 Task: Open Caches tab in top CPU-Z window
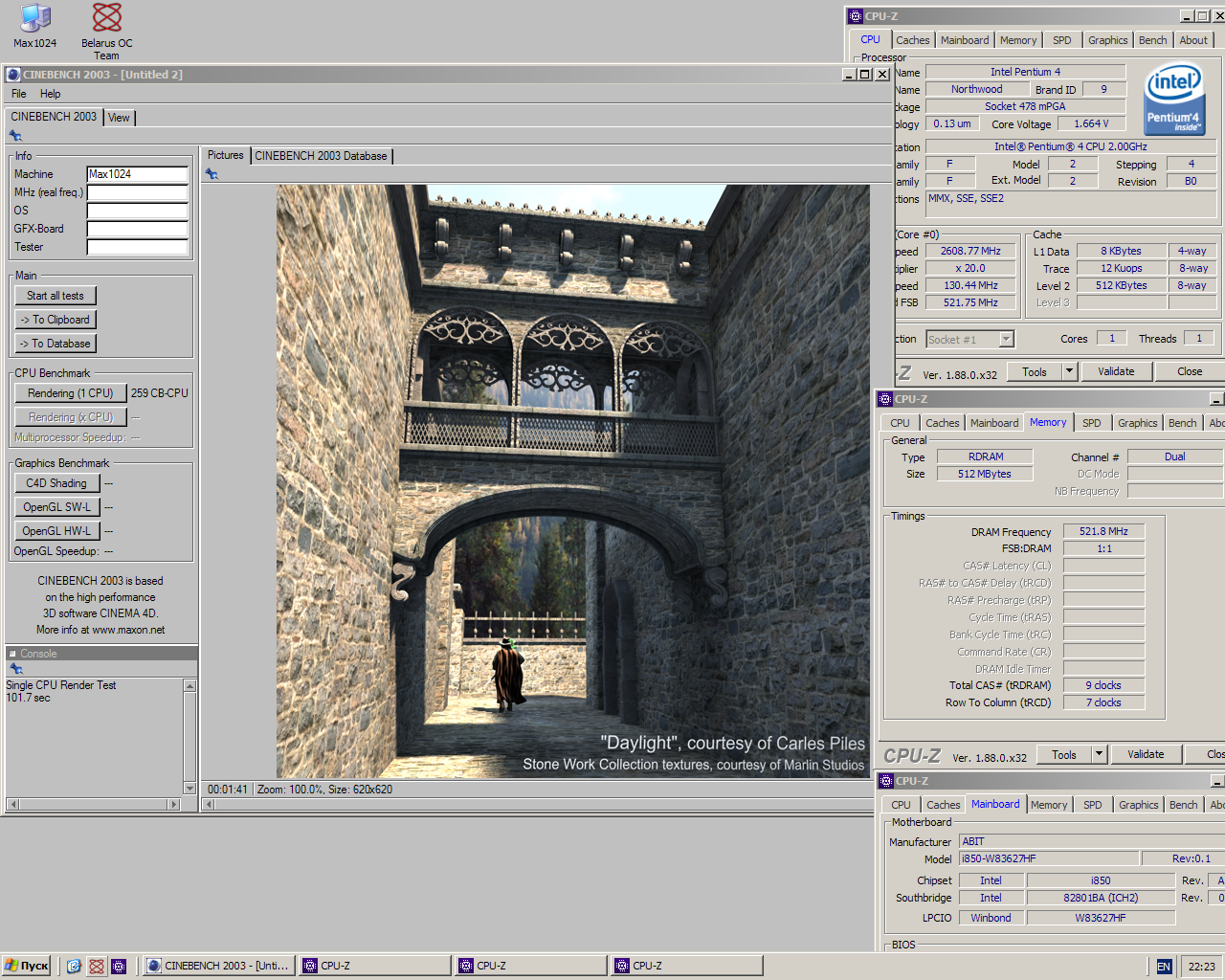pyautogui.click(x=913, y=40)
